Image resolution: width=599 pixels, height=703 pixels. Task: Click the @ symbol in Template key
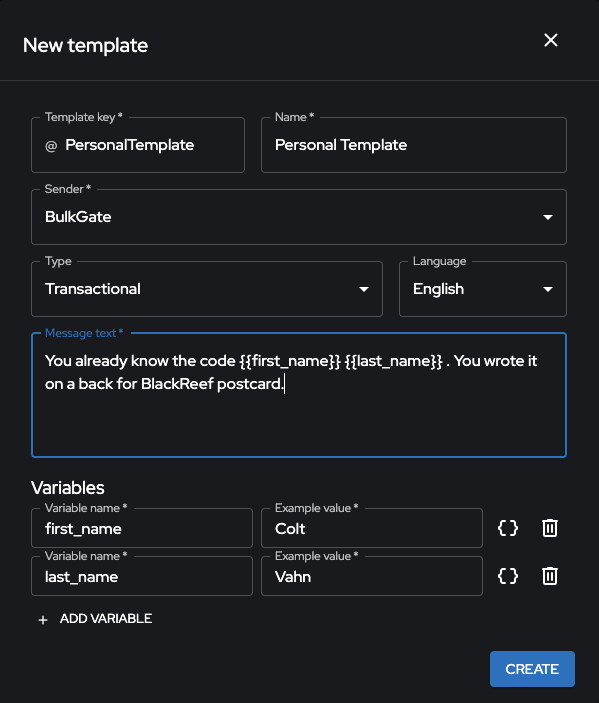51,146
